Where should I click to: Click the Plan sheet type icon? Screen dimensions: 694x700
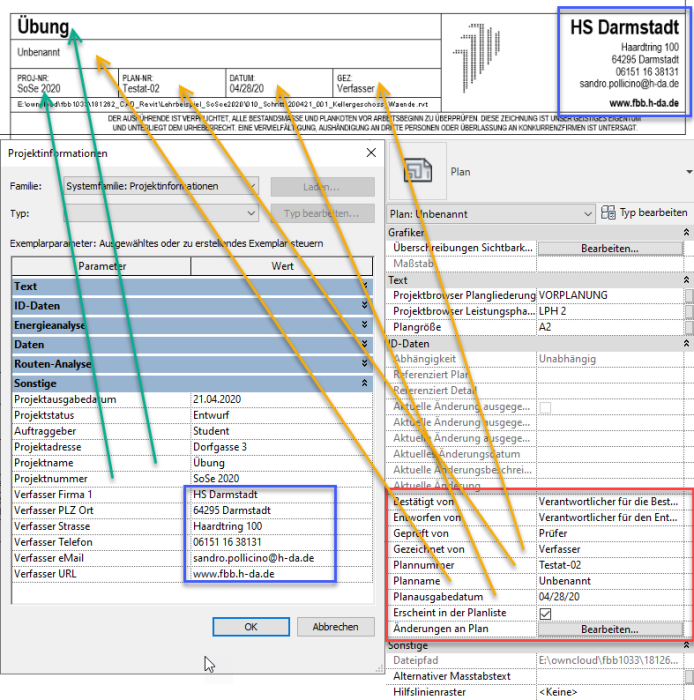(417, 172)
